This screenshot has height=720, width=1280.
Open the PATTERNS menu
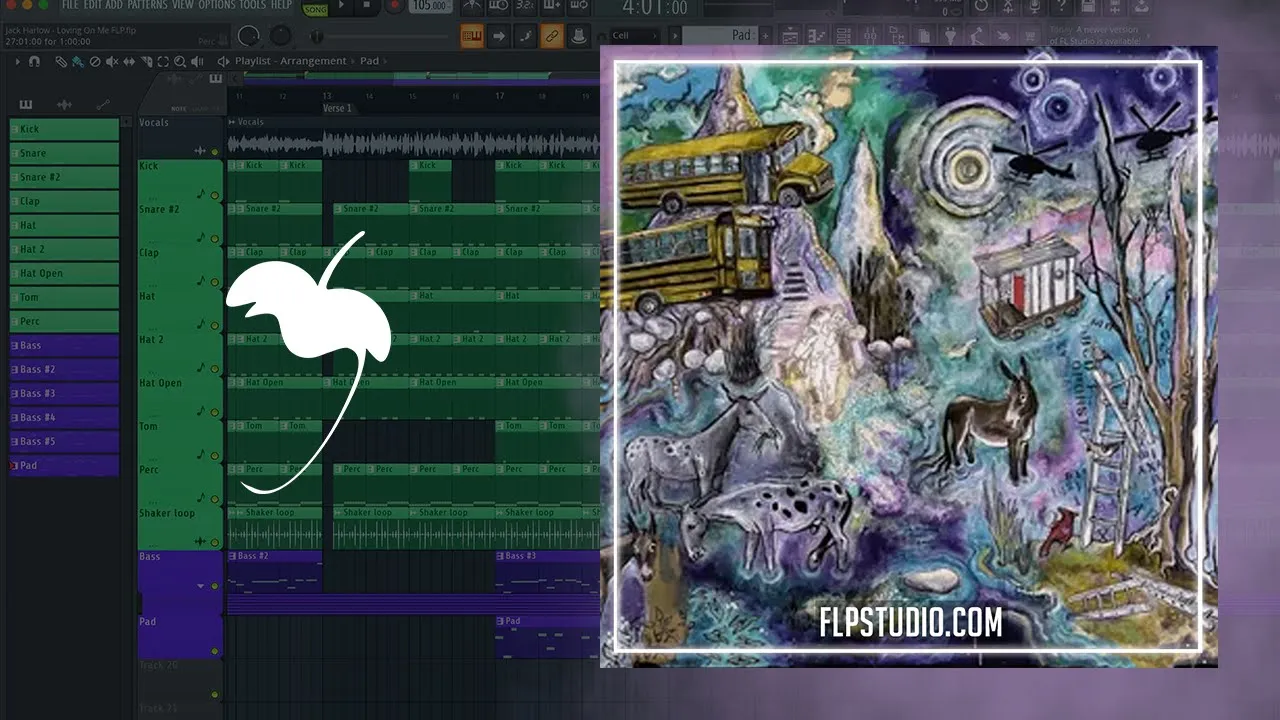(x=148, y=5)
